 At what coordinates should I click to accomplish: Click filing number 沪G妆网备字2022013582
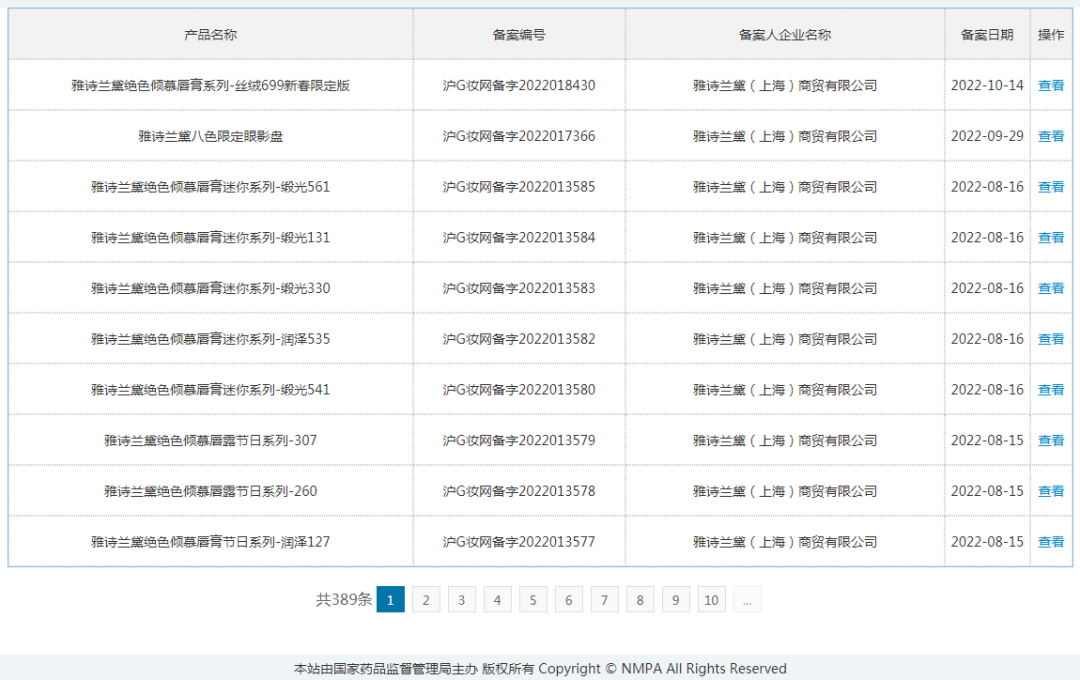coord(519,339)
